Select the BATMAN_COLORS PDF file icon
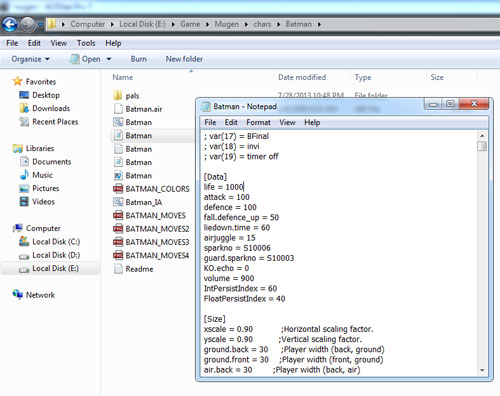The width and height of the screenshot is (500, 396). [118, 189]
